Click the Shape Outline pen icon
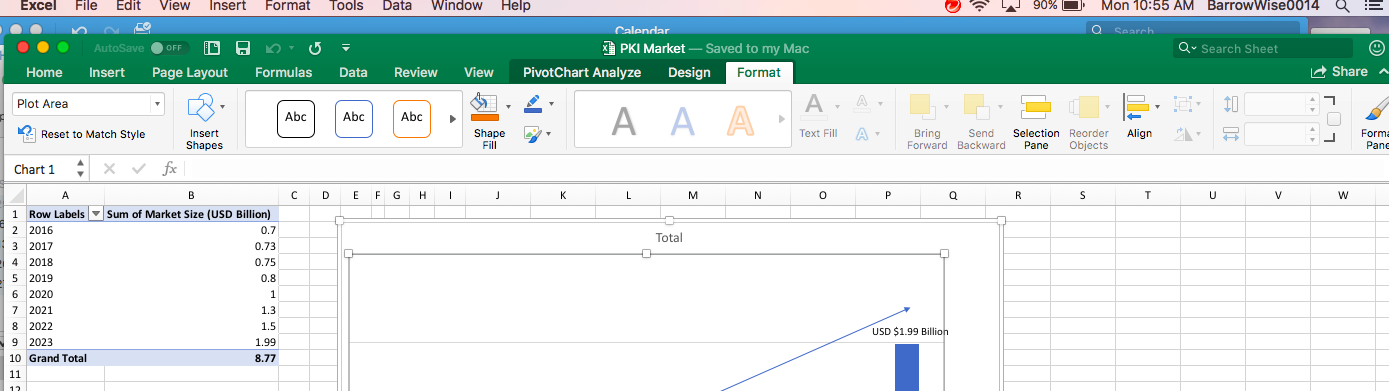1389x391 pixels. point(533,103)
